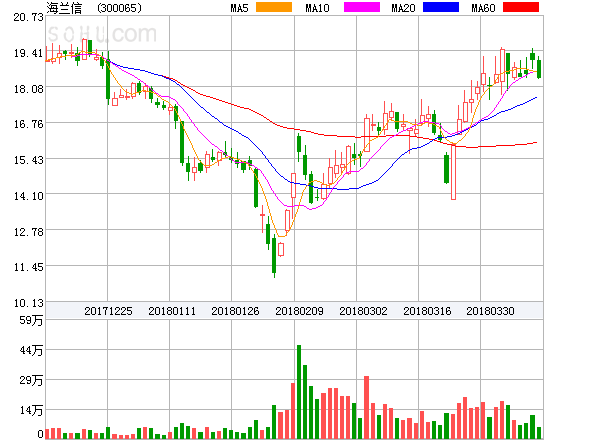Click the 18.08 price axis label
This screenshot has height=440, width=600.
pyautogui.click(x=28, y=89)
